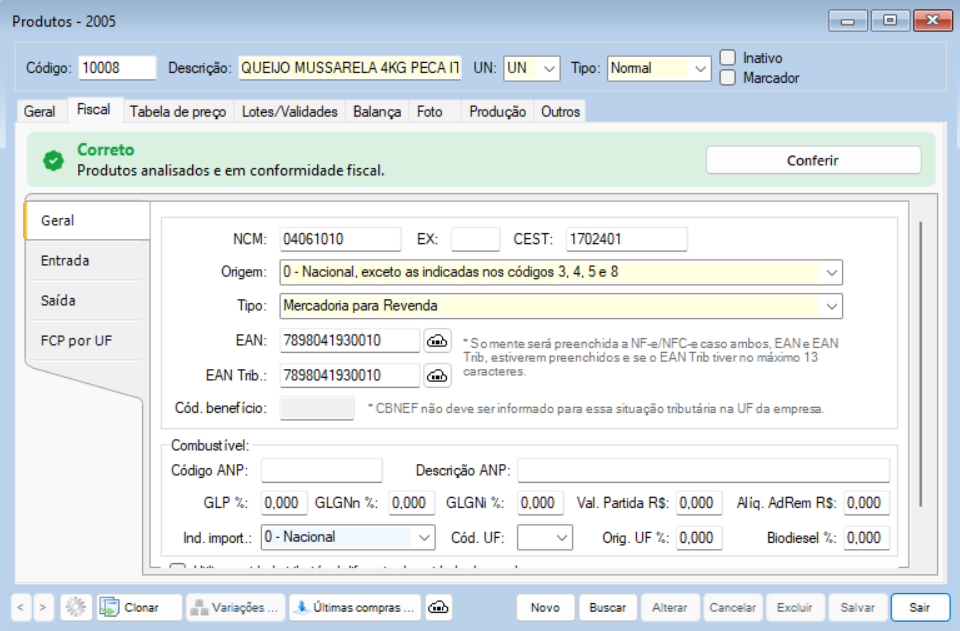Image resolution: width=960 pixels, height=631 pixels.
Task: Click the Descrição ANP field
Action: pos(703,471)
